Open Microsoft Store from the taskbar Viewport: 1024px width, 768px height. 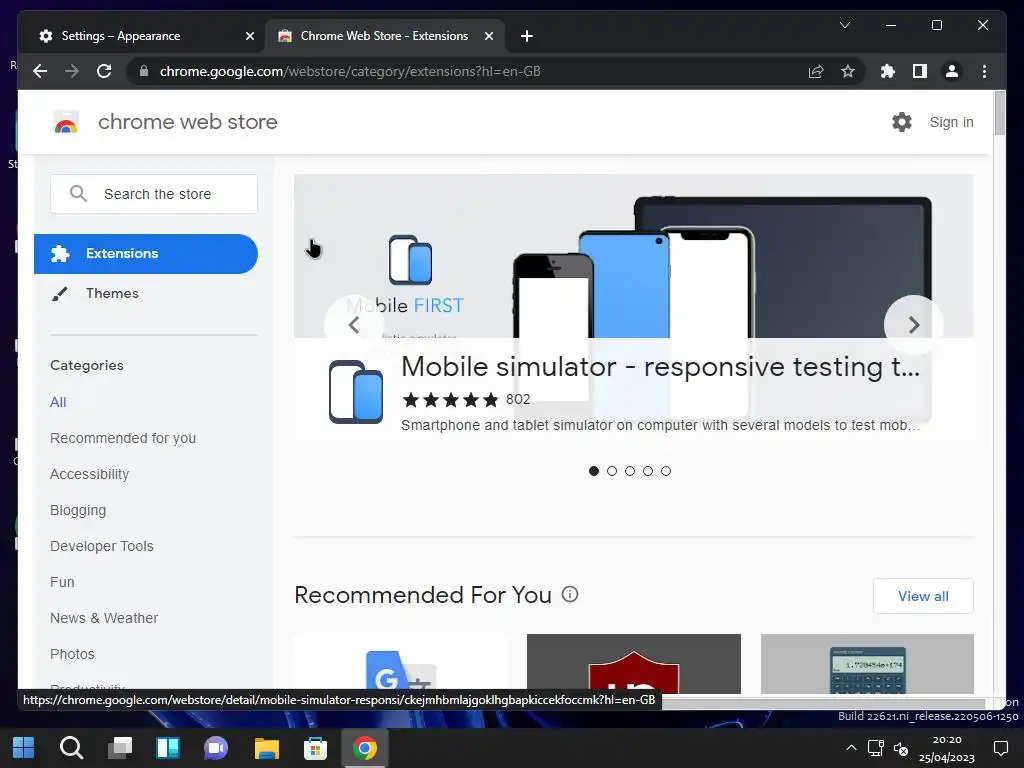coord(315,748)
